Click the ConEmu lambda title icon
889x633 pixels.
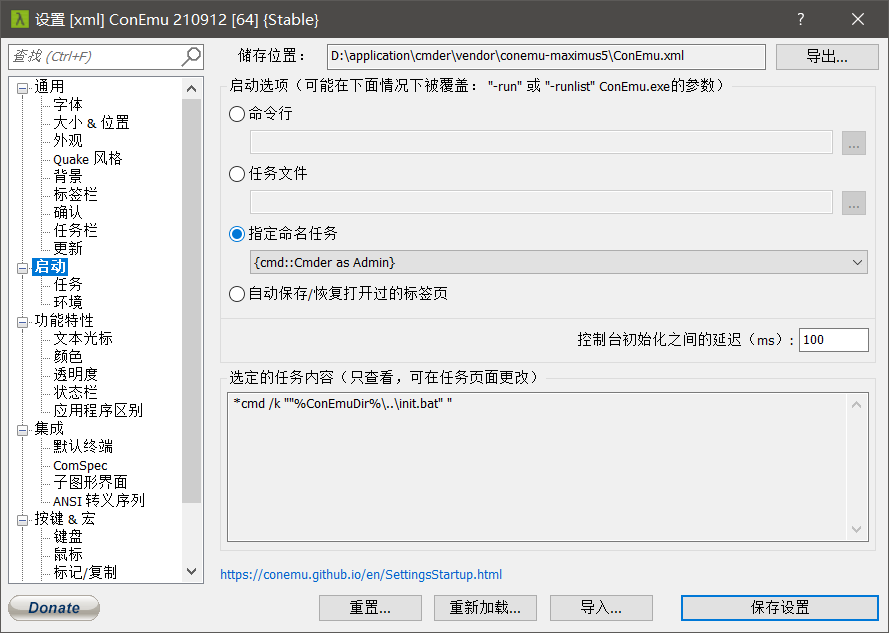tap(19, 19)
